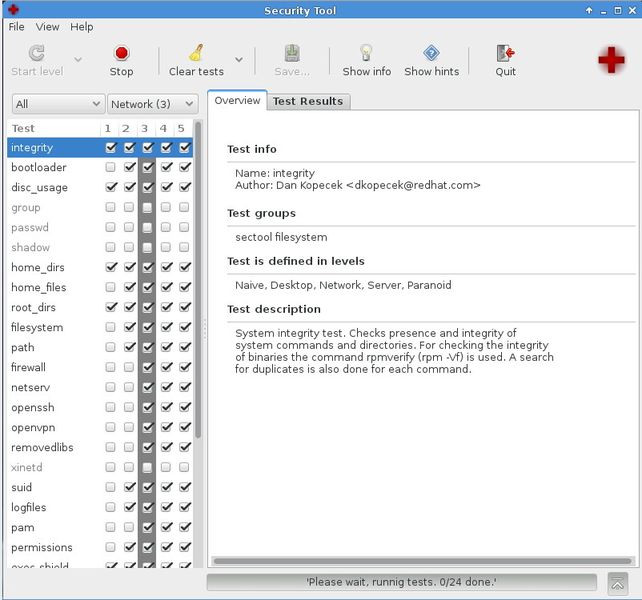642x600 pixels.
Task: Open the Clear tests dropdown arrow
Action: 239,60
